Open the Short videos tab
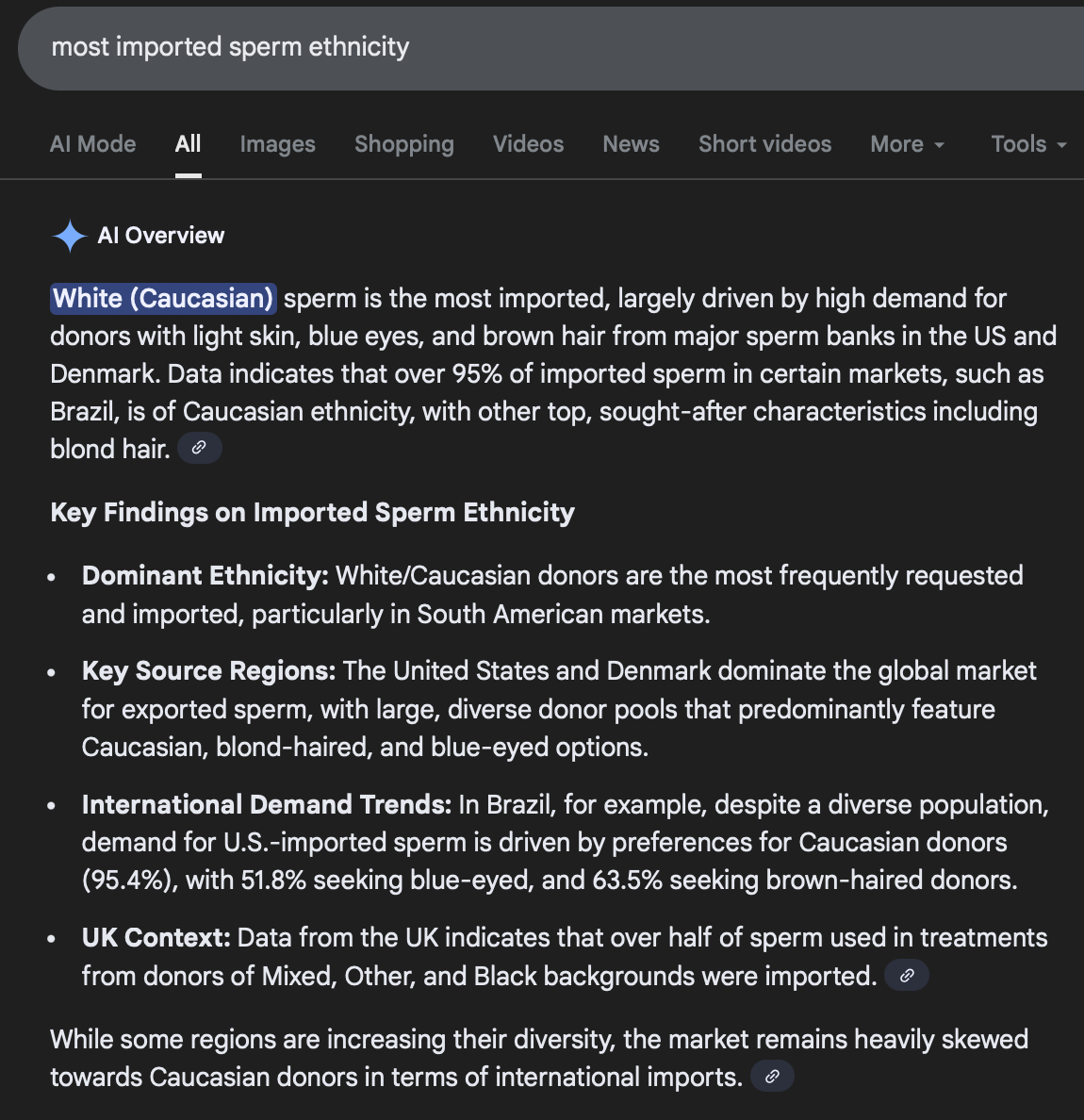This screenshot has height=1120, width=1084. [x=764, y=144]
